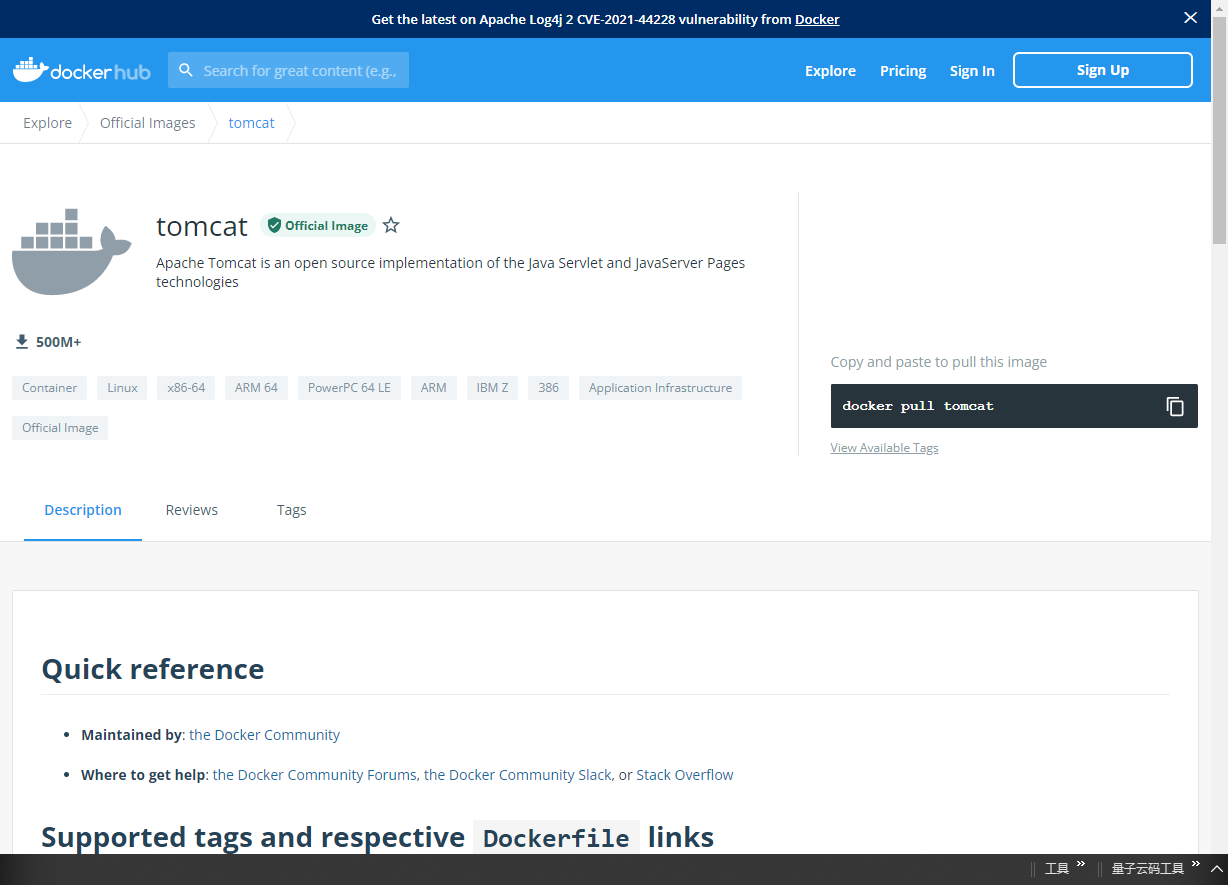
Task: Select the 386 tag chip
Action: [x=549, y=388]
